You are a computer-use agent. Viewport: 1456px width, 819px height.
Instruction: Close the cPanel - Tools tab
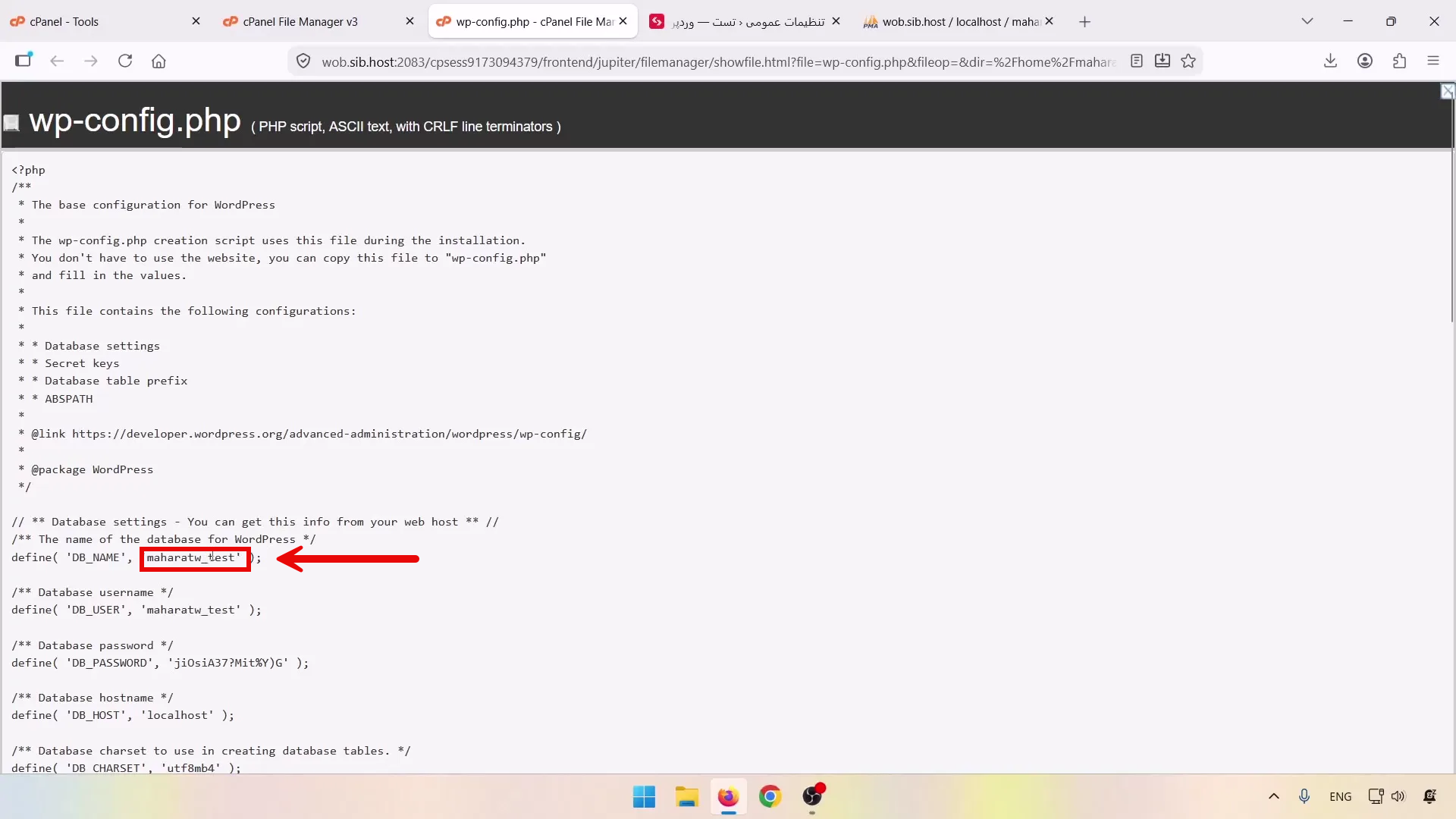[x=196, y=22]
